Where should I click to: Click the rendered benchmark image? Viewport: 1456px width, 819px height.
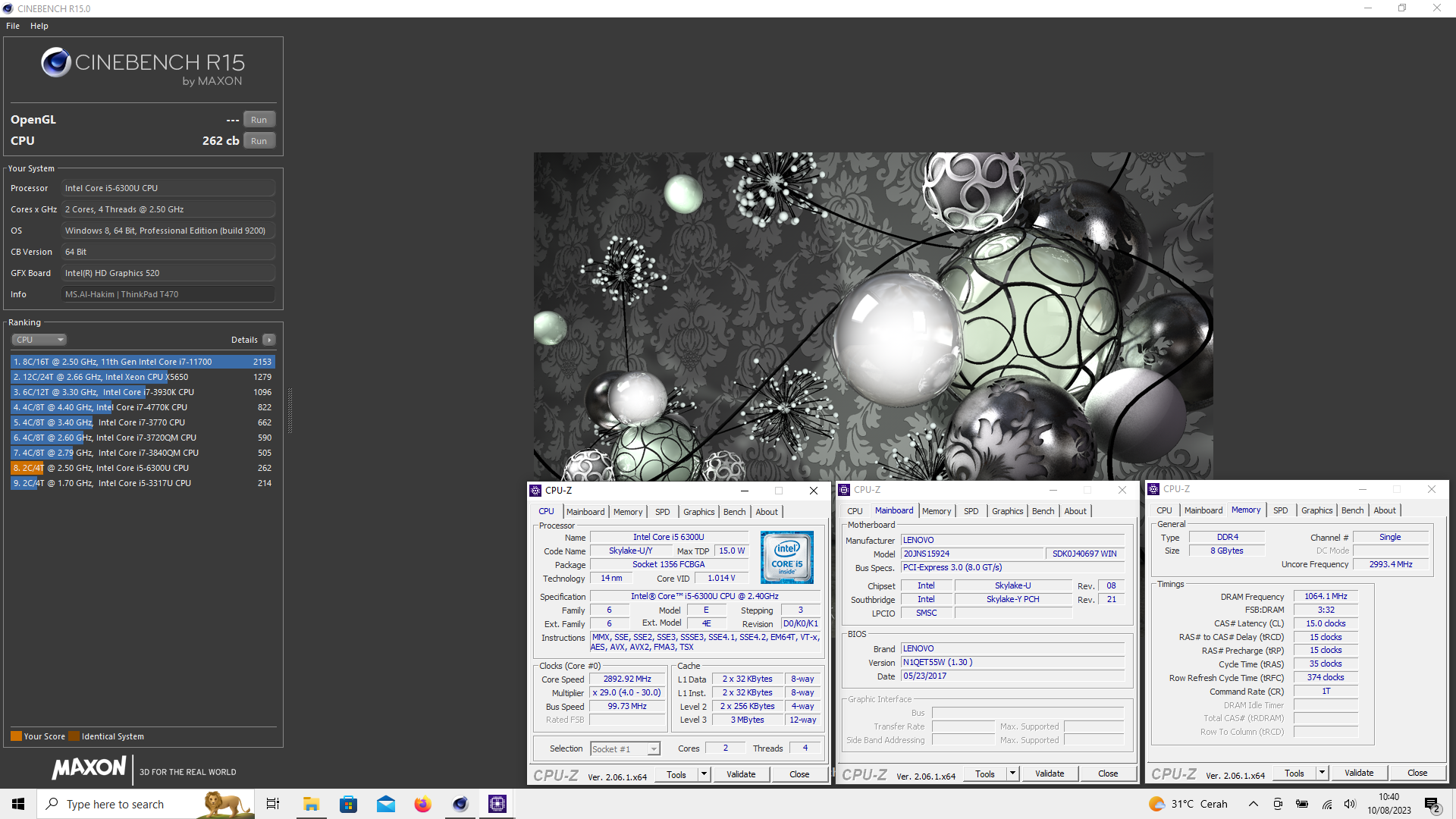[873, 316]
